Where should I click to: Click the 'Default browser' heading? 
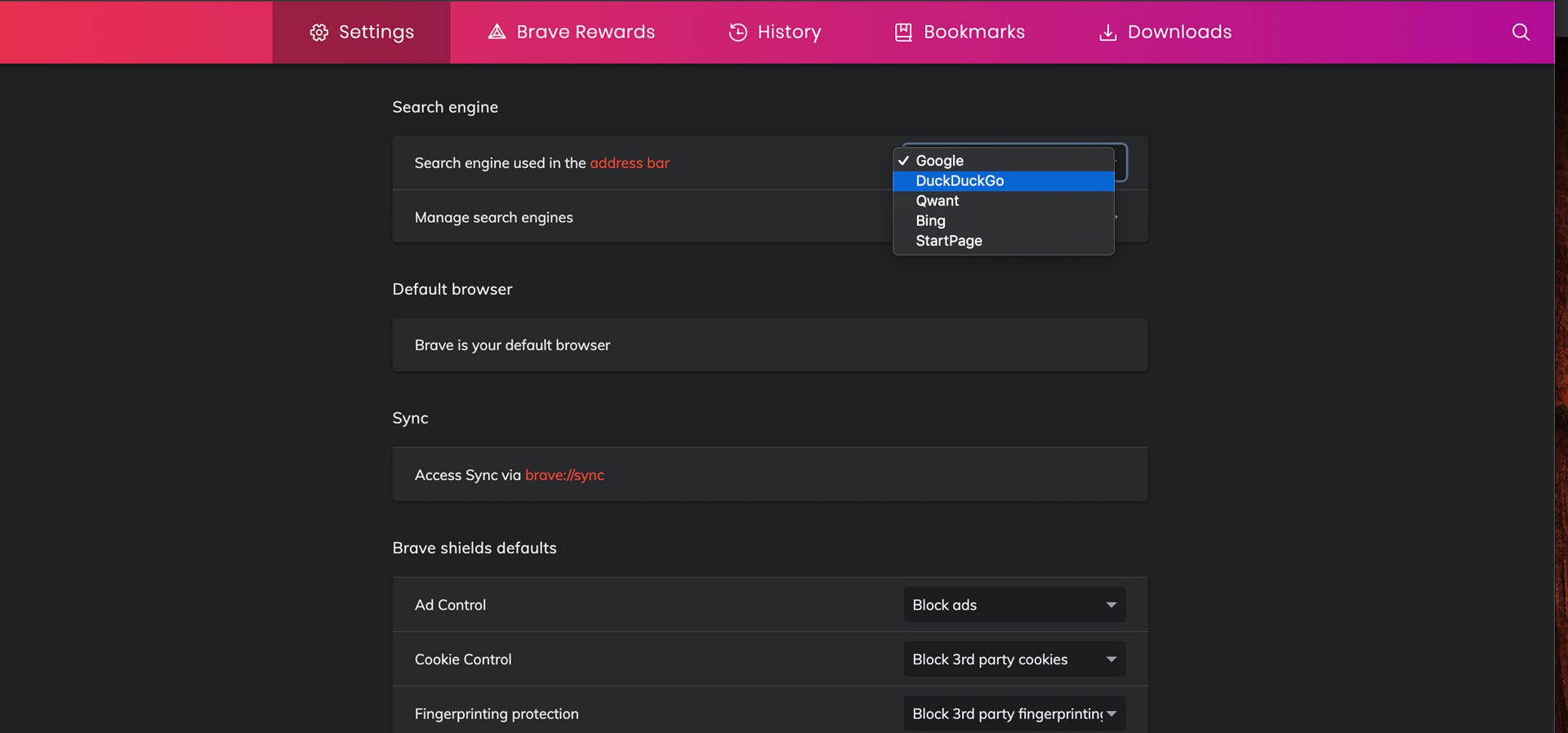452,289
